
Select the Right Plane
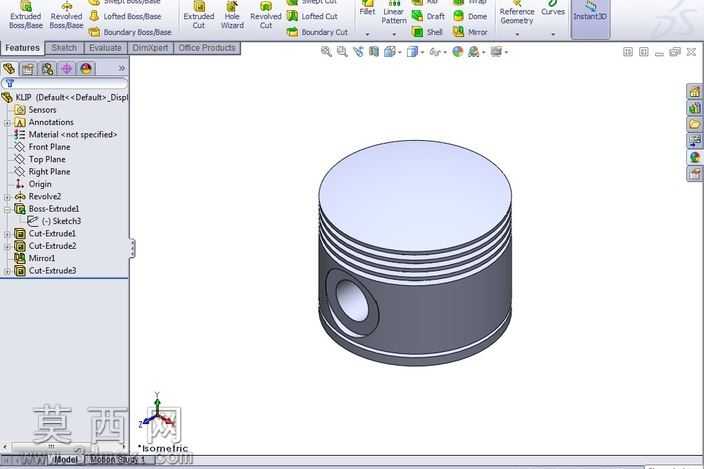(42, 172)
